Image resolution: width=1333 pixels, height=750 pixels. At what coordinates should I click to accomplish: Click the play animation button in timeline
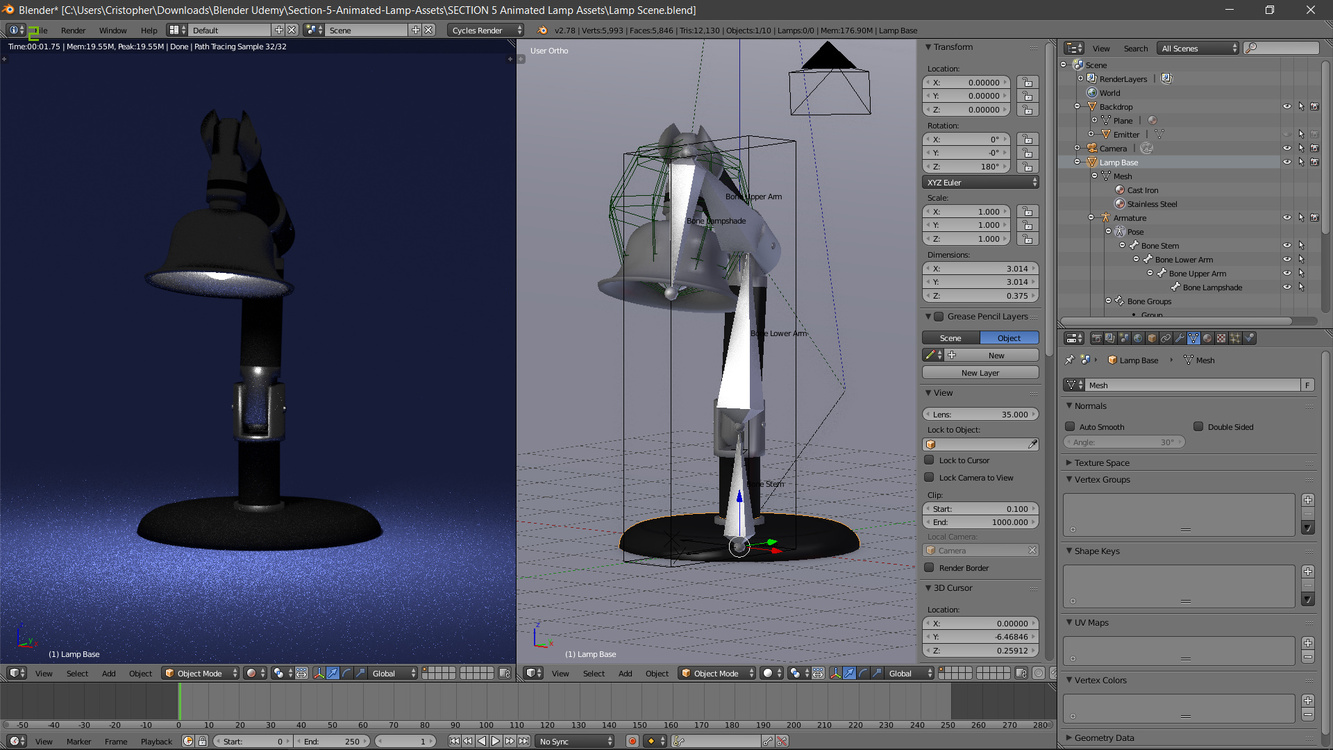[x=496, y=741]
